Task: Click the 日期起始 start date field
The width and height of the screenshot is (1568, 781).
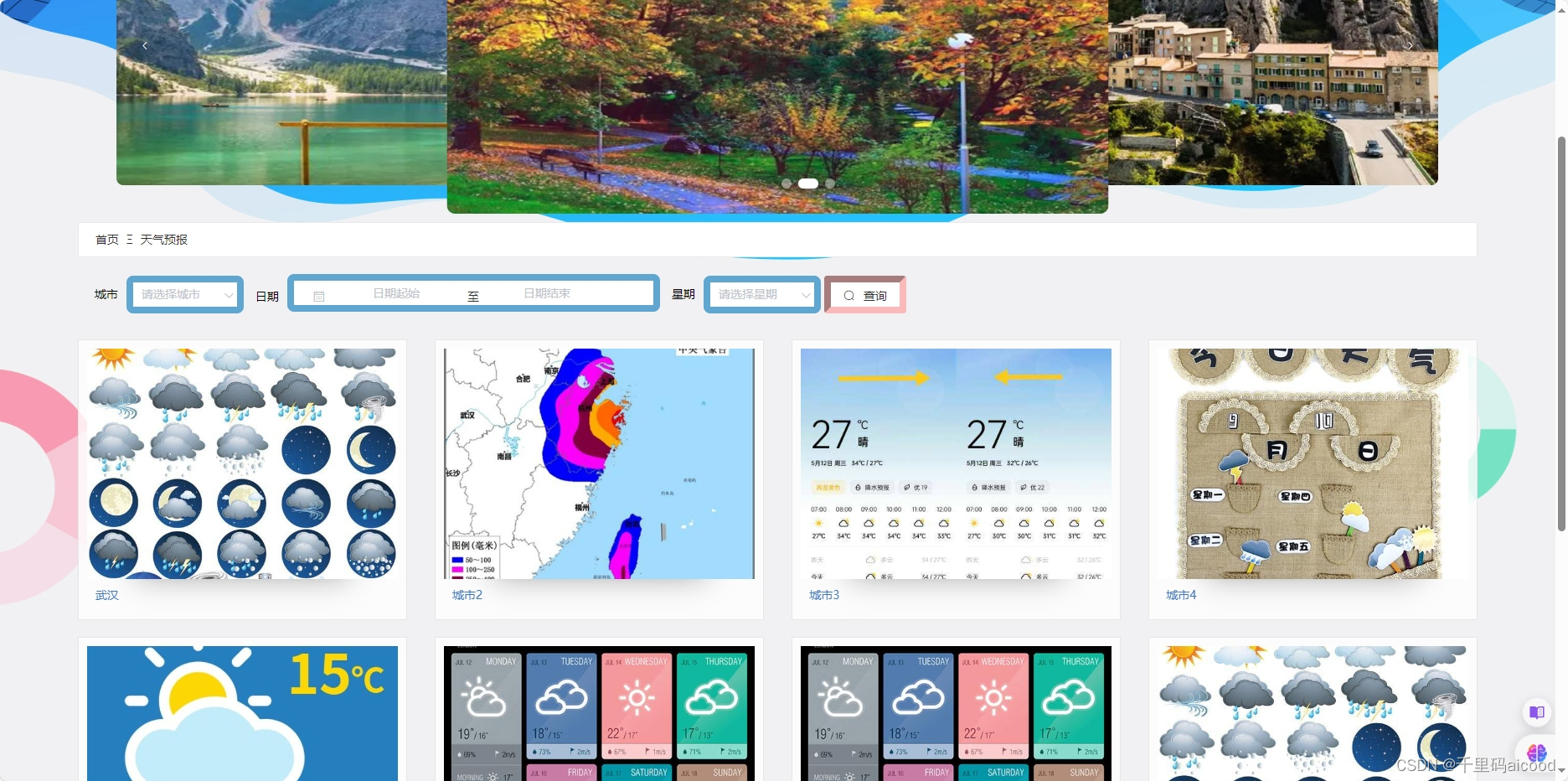Action: pyautogui.click(x=396, y=293)
